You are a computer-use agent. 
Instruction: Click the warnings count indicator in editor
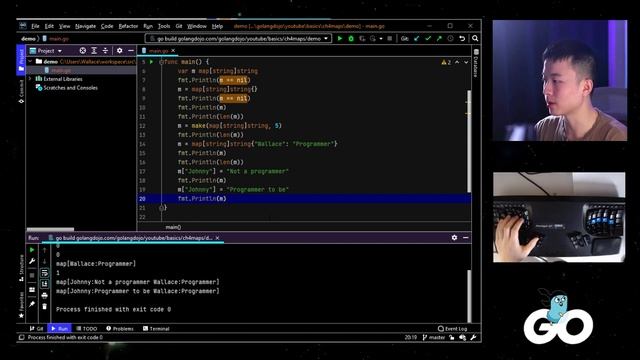[446, 62]
